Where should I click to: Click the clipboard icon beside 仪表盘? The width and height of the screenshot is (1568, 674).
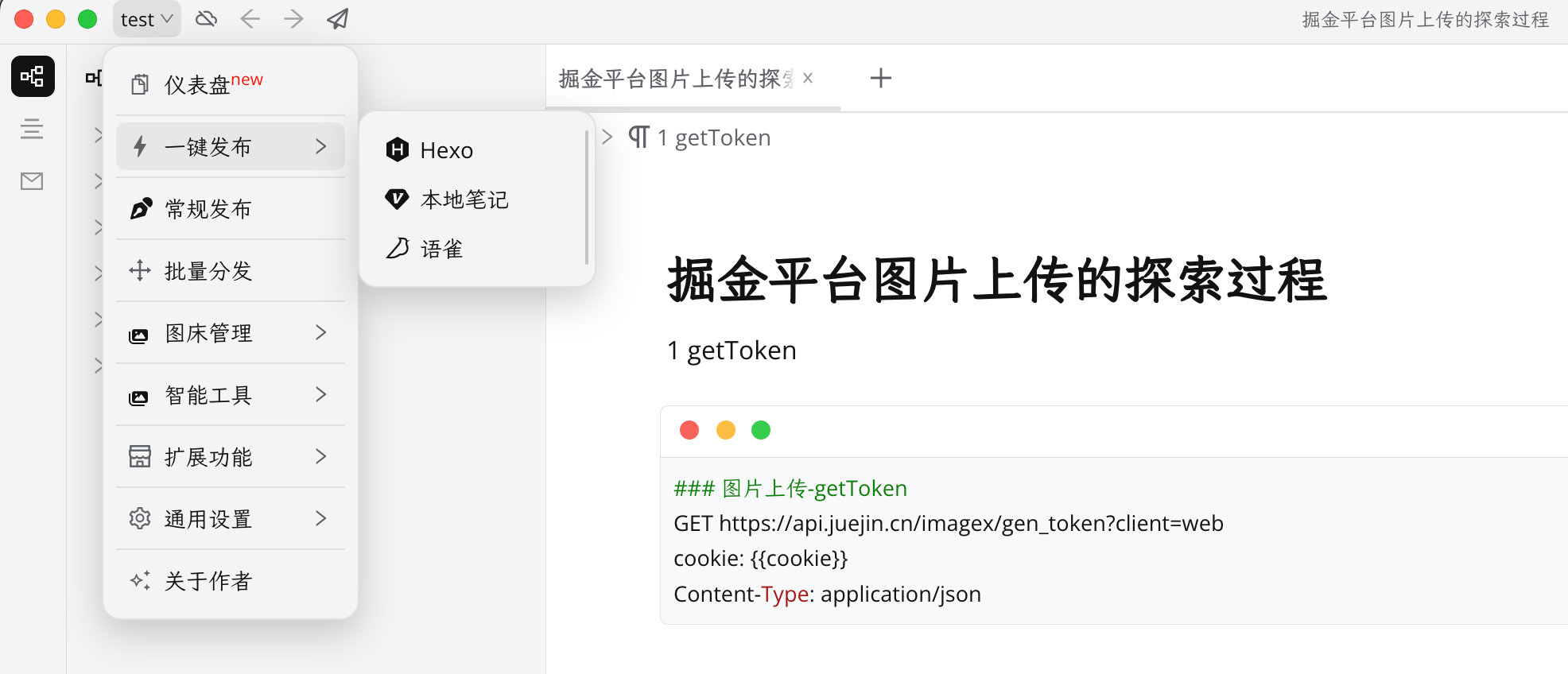(140, 84)
